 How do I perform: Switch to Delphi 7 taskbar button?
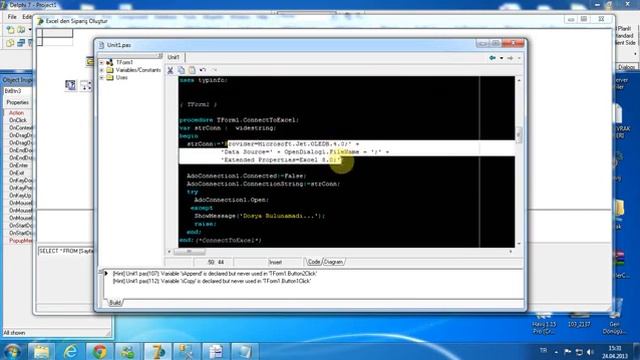[158, 351]
